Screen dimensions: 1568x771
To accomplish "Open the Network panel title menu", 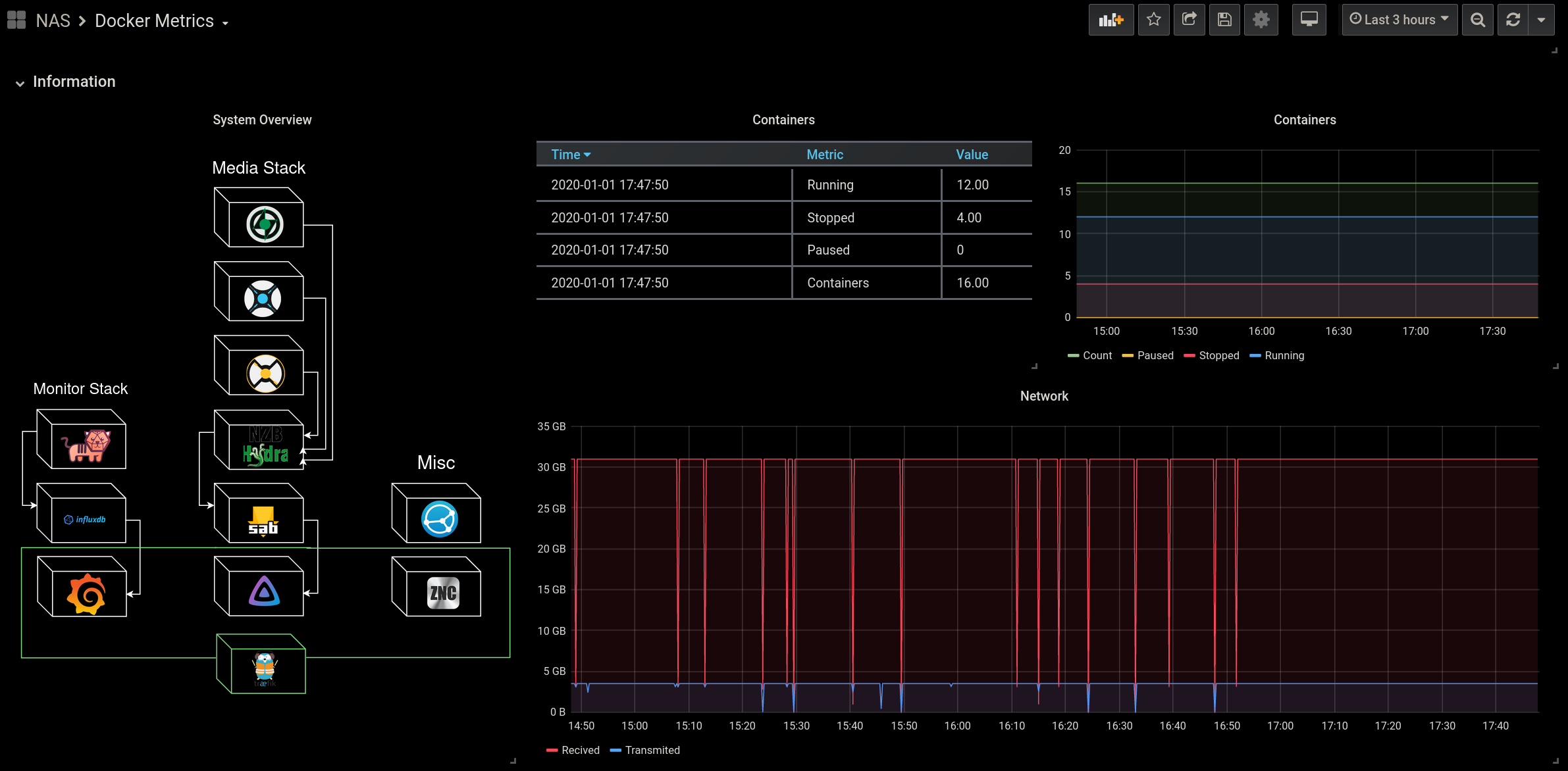I will pos(1044,396).
